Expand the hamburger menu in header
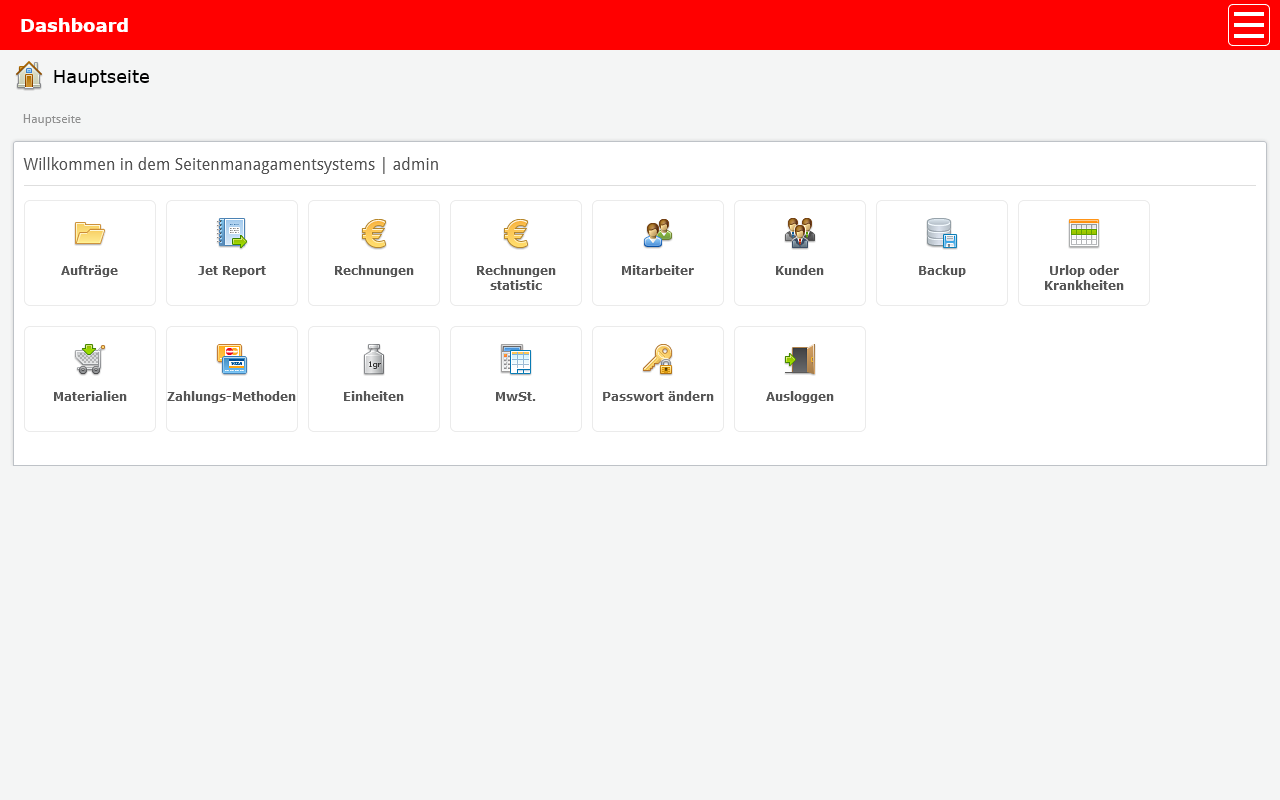Screen dimensions: 1280x800 1248,25
